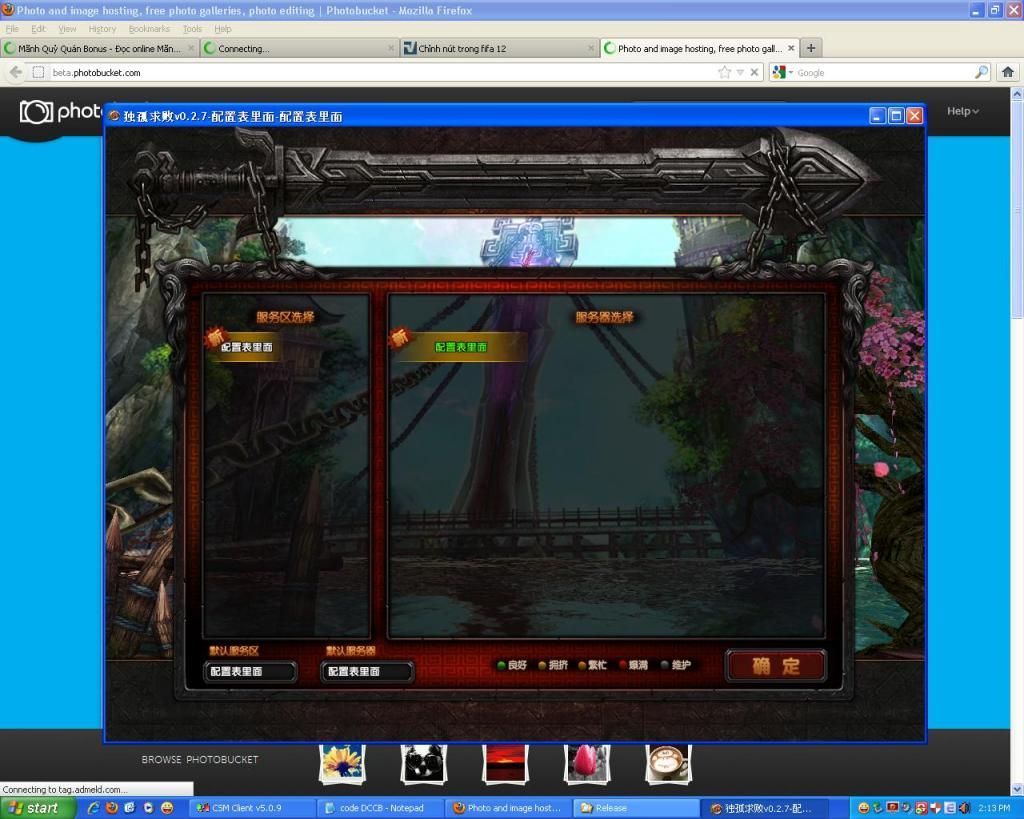Screen dimensions: 1024x819
Task: Open the Photobucket Help dropdown
Action: (963, 111)
